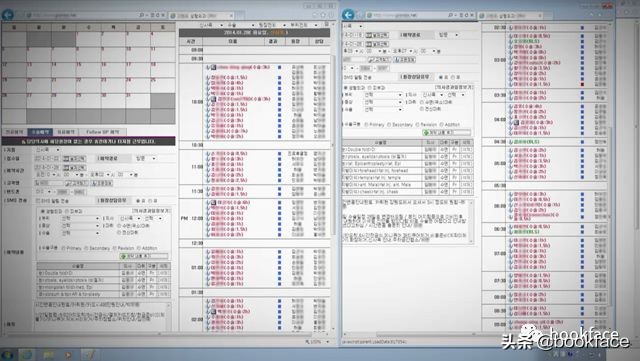The width and height of the screenshot is (640, 361).
Task: Click the green plus add icon in right form
Action: click(426, 132)
